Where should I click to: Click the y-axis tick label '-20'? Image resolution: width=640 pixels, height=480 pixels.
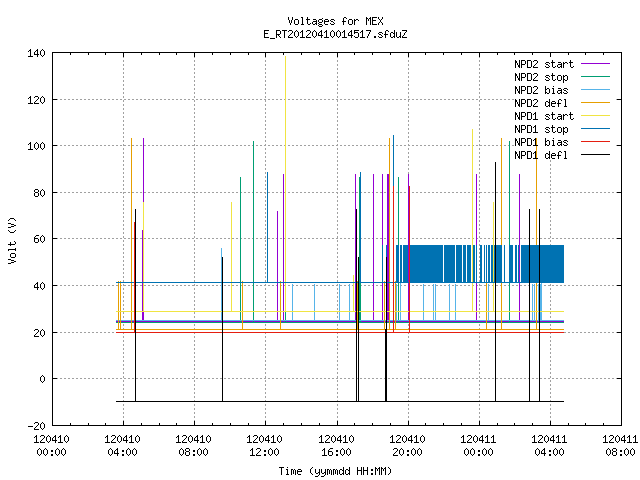coord(36,426)
